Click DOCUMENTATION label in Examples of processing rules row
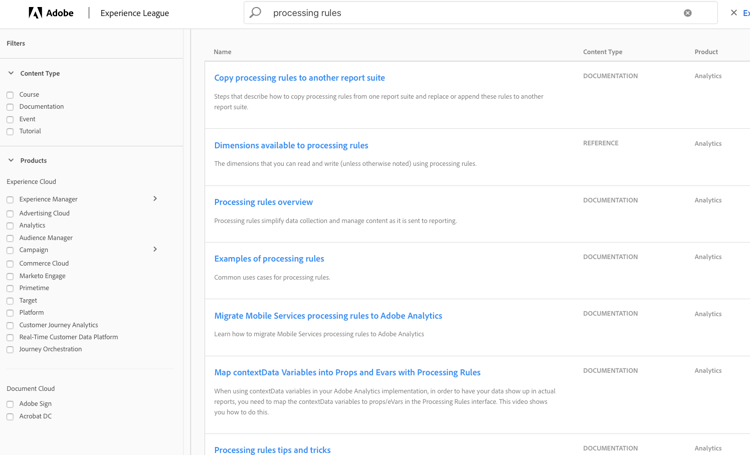750x455 pixels. [x=610, y=256]
